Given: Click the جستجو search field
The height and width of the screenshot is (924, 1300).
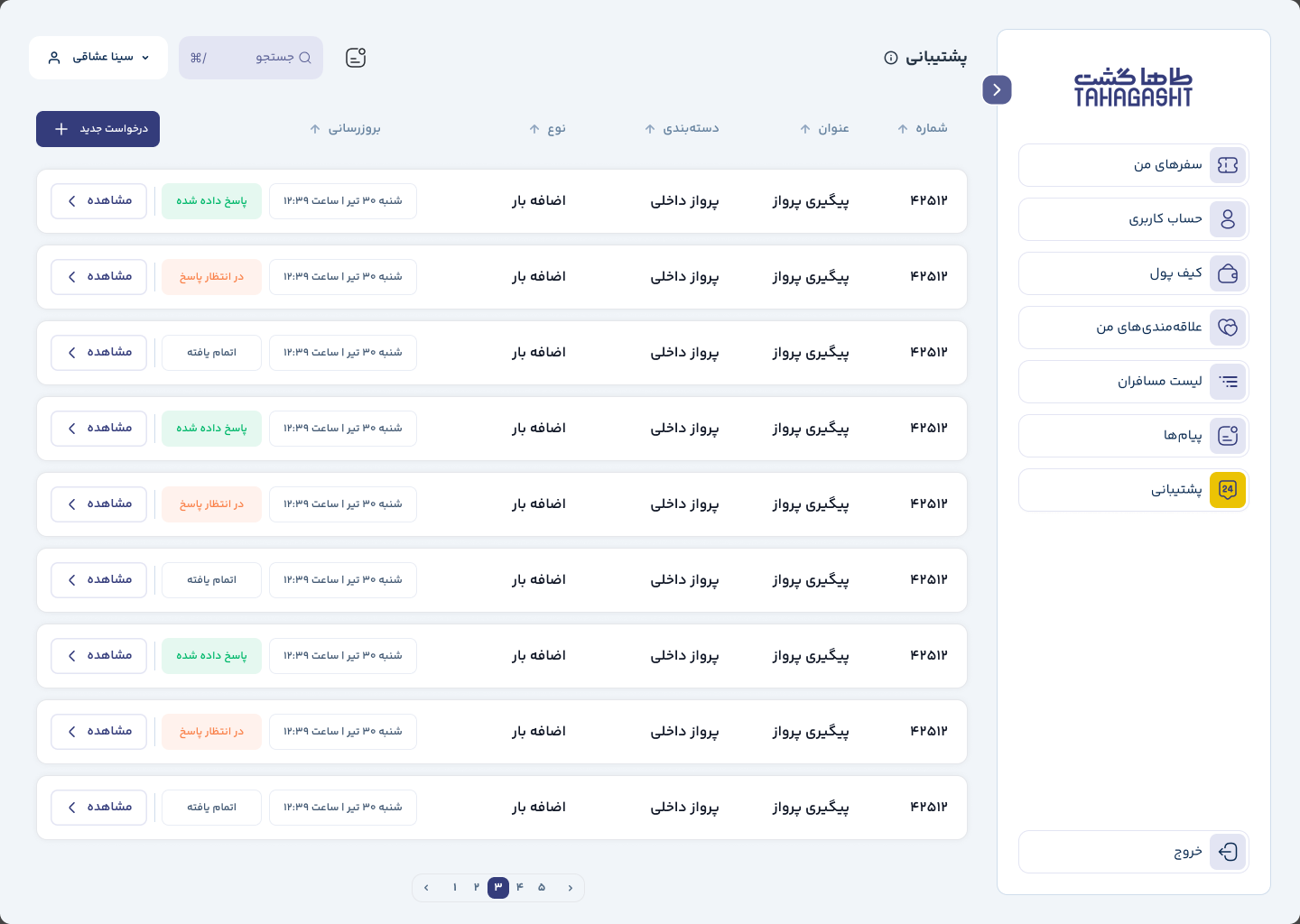Looking at the screenshot, I should (251, 58).
